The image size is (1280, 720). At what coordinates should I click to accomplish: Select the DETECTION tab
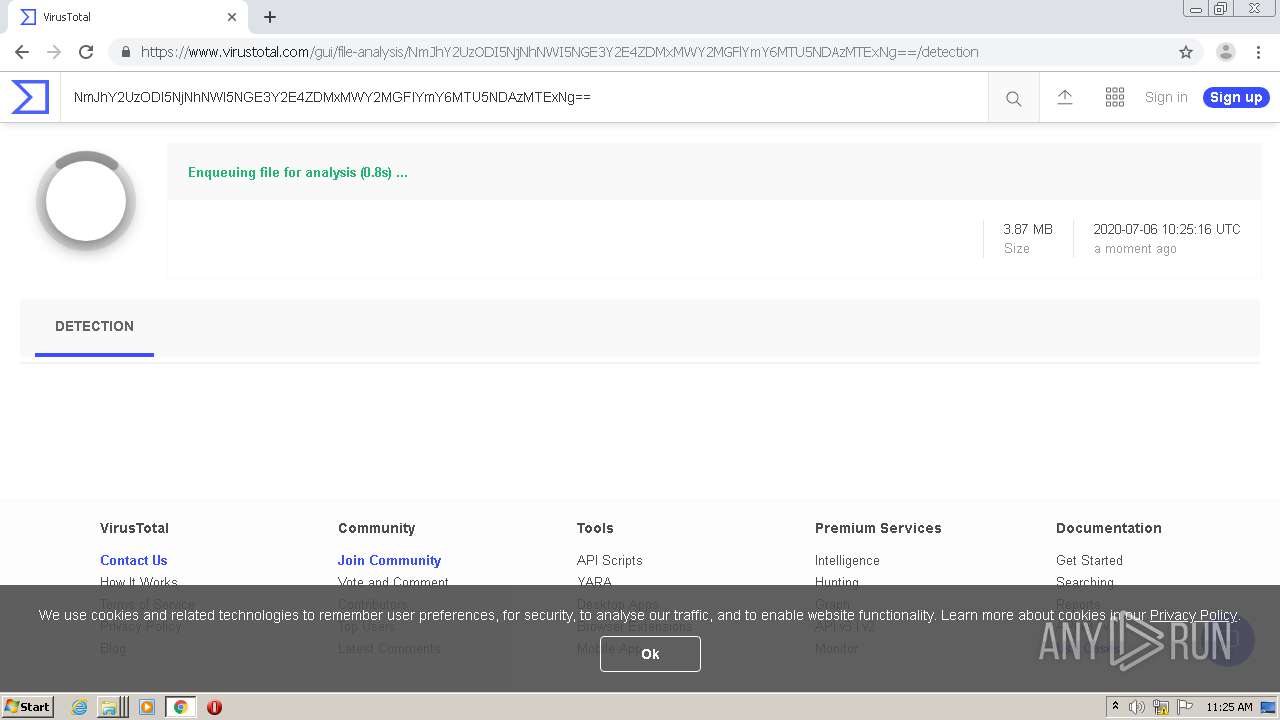click(94, 326)
